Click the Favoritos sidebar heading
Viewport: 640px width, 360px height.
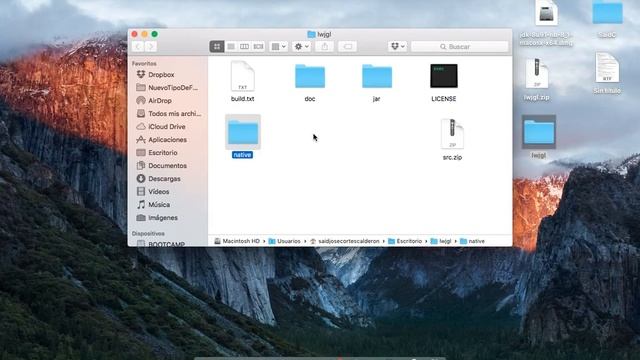144,64
